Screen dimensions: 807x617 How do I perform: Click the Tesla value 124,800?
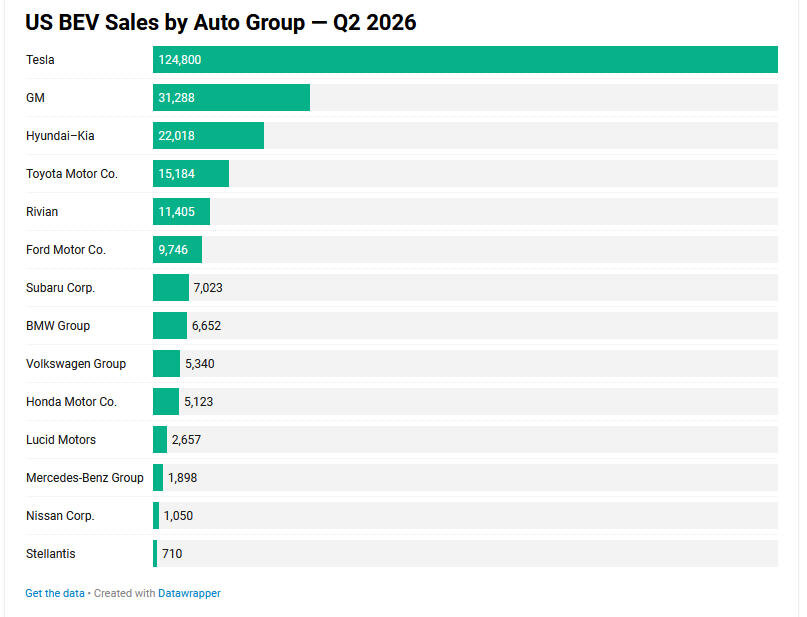(x=180, y=60)
